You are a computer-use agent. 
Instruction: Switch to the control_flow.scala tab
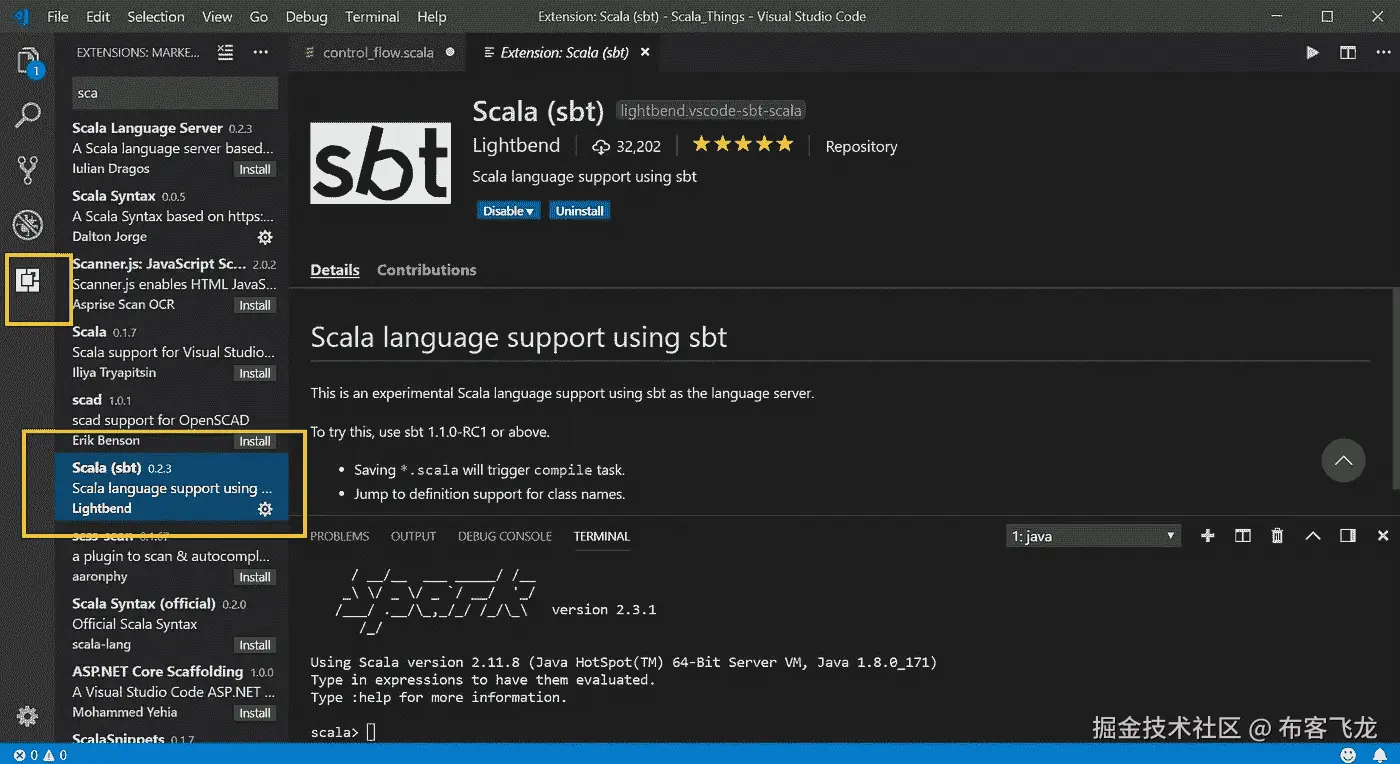click(x=377, y=53)
